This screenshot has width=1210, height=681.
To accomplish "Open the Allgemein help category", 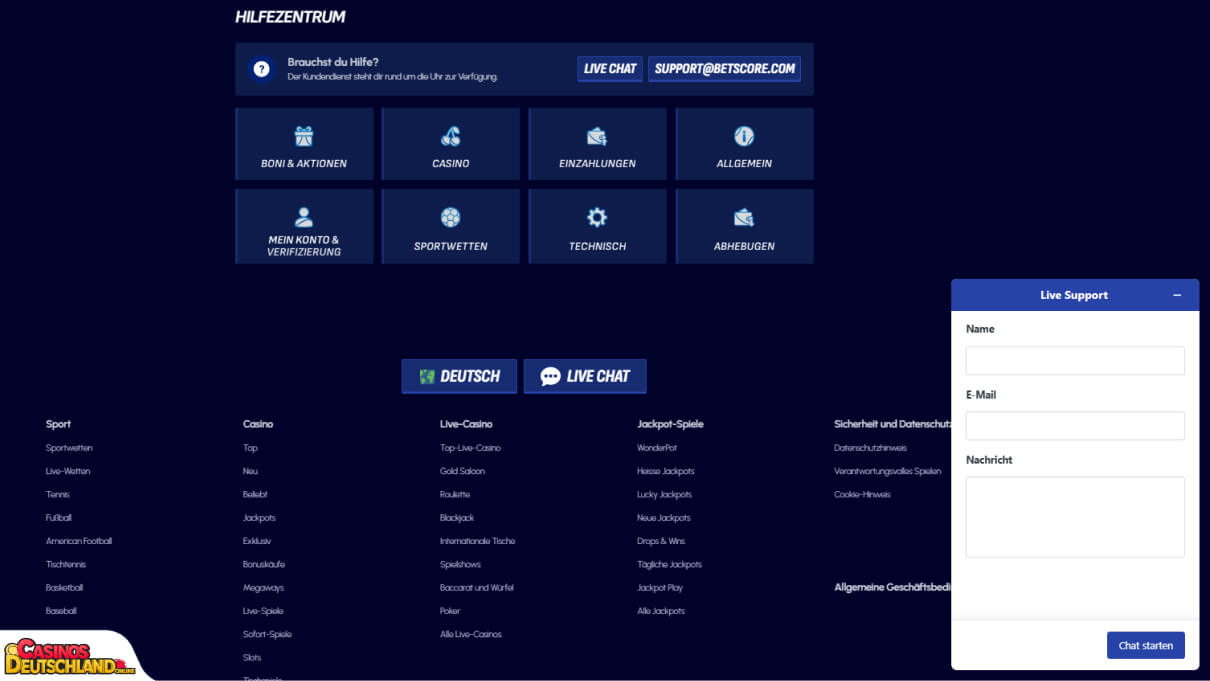I will [x=744, y=144].
